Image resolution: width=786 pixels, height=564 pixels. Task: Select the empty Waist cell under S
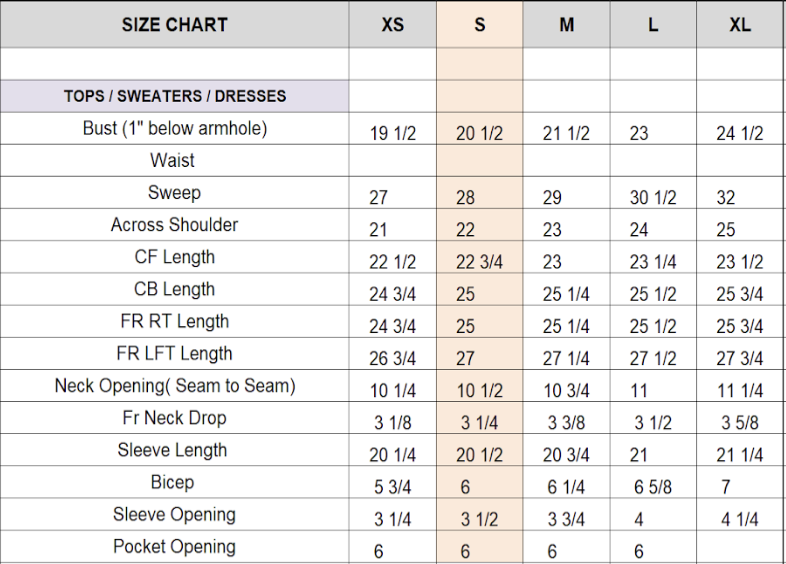(x=479, y=161)
